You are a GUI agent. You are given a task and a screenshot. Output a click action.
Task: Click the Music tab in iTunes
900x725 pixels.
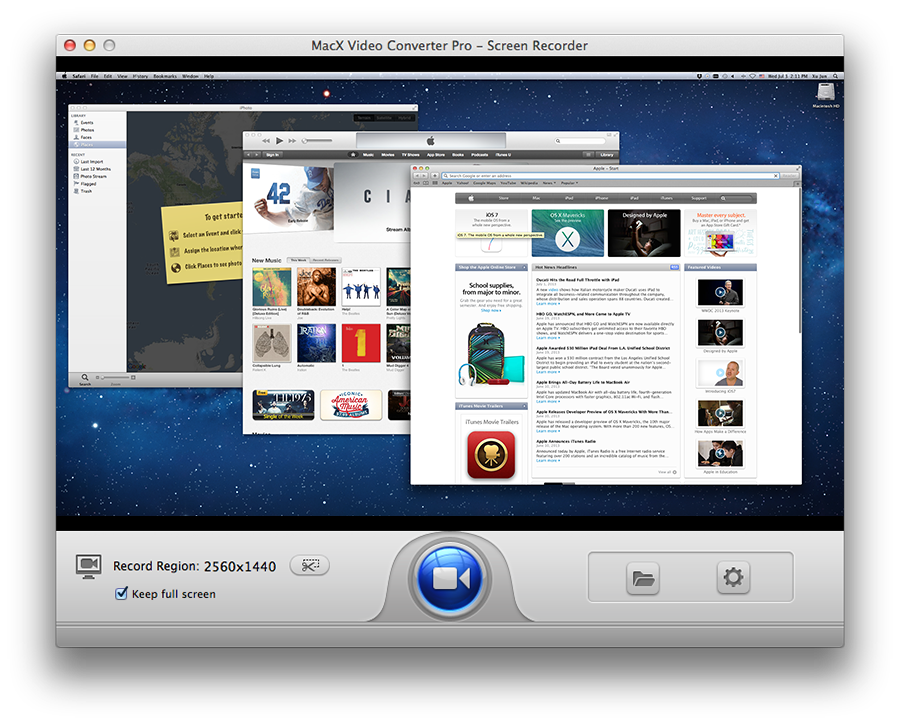click(369, 155)
